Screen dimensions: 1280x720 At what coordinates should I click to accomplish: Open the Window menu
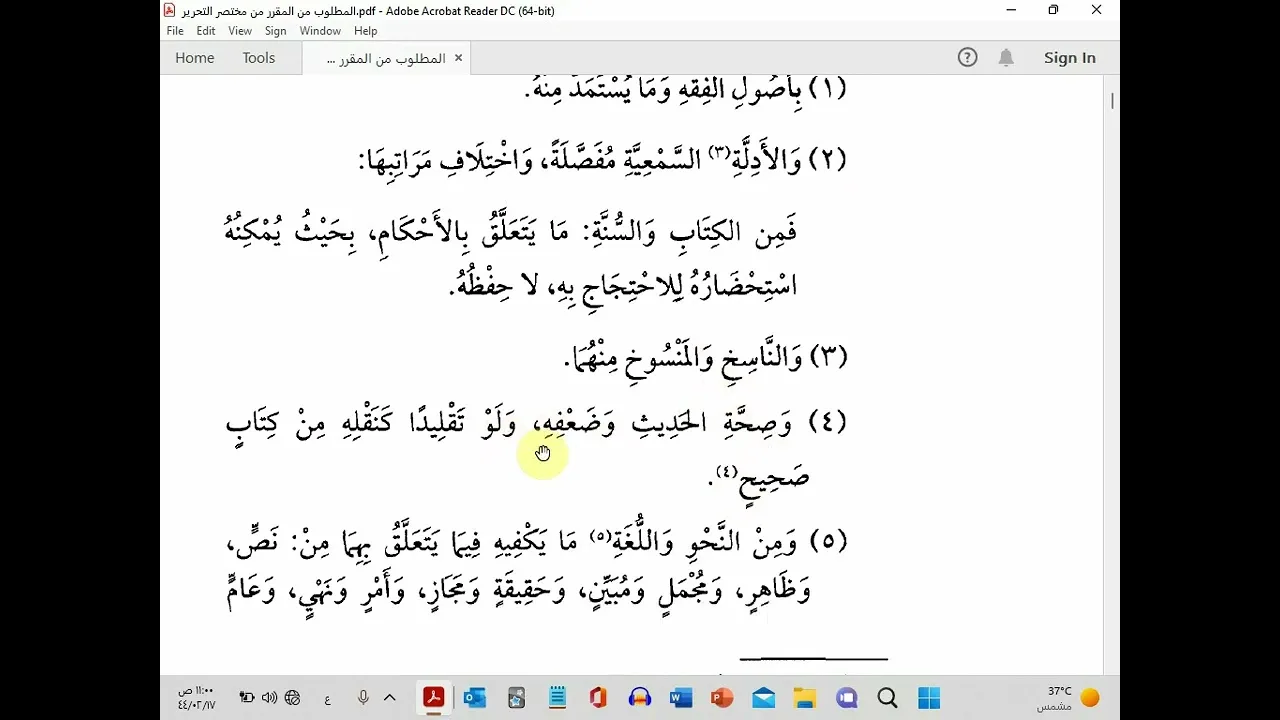(320, 31)
